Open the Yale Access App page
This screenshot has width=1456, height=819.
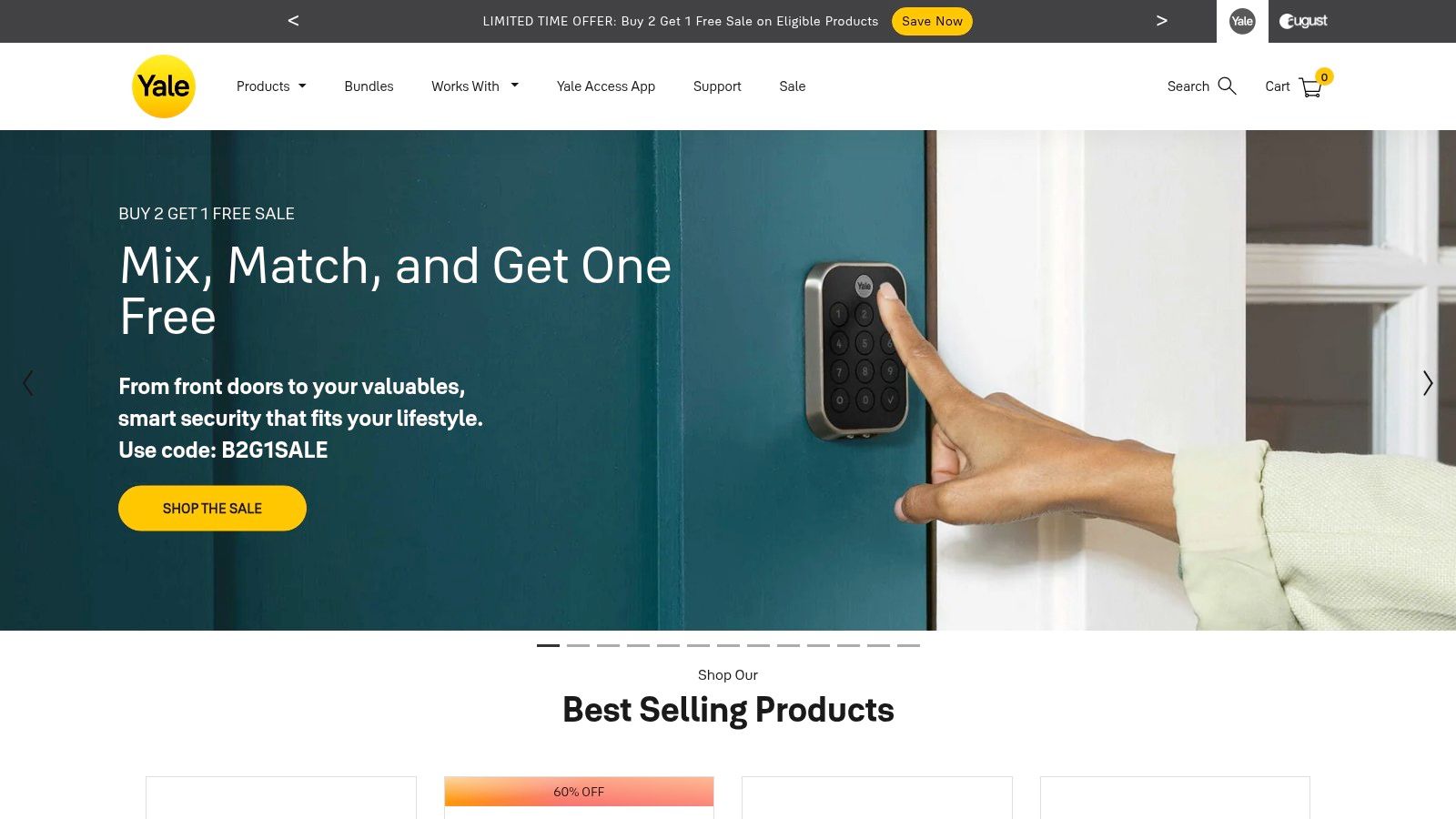[x=606, y=86]
